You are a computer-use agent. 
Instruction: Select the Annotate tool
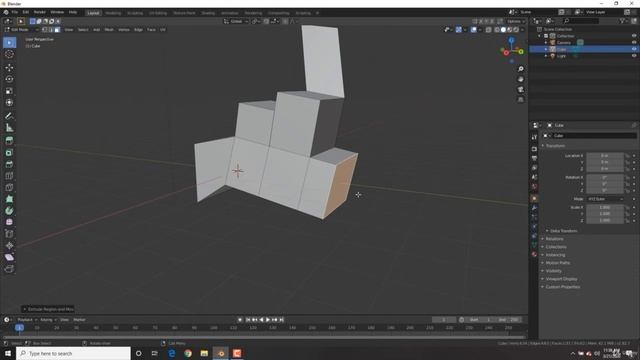(x=9, y=116)
